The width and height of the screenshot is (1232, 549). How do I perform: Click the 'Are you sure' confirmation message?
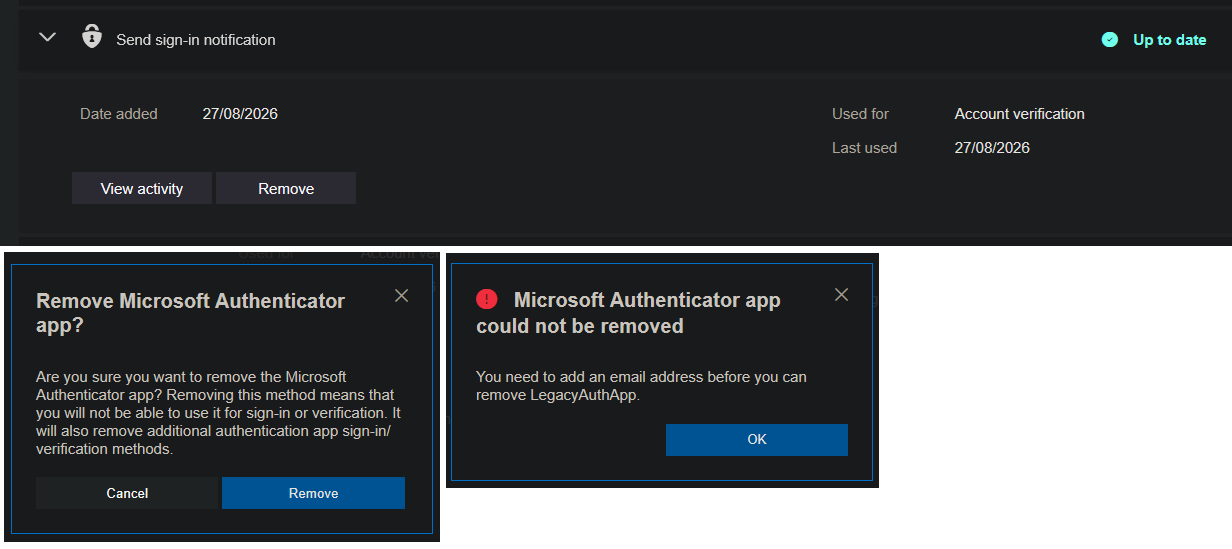pyautogui.click(x=219, y=413)
